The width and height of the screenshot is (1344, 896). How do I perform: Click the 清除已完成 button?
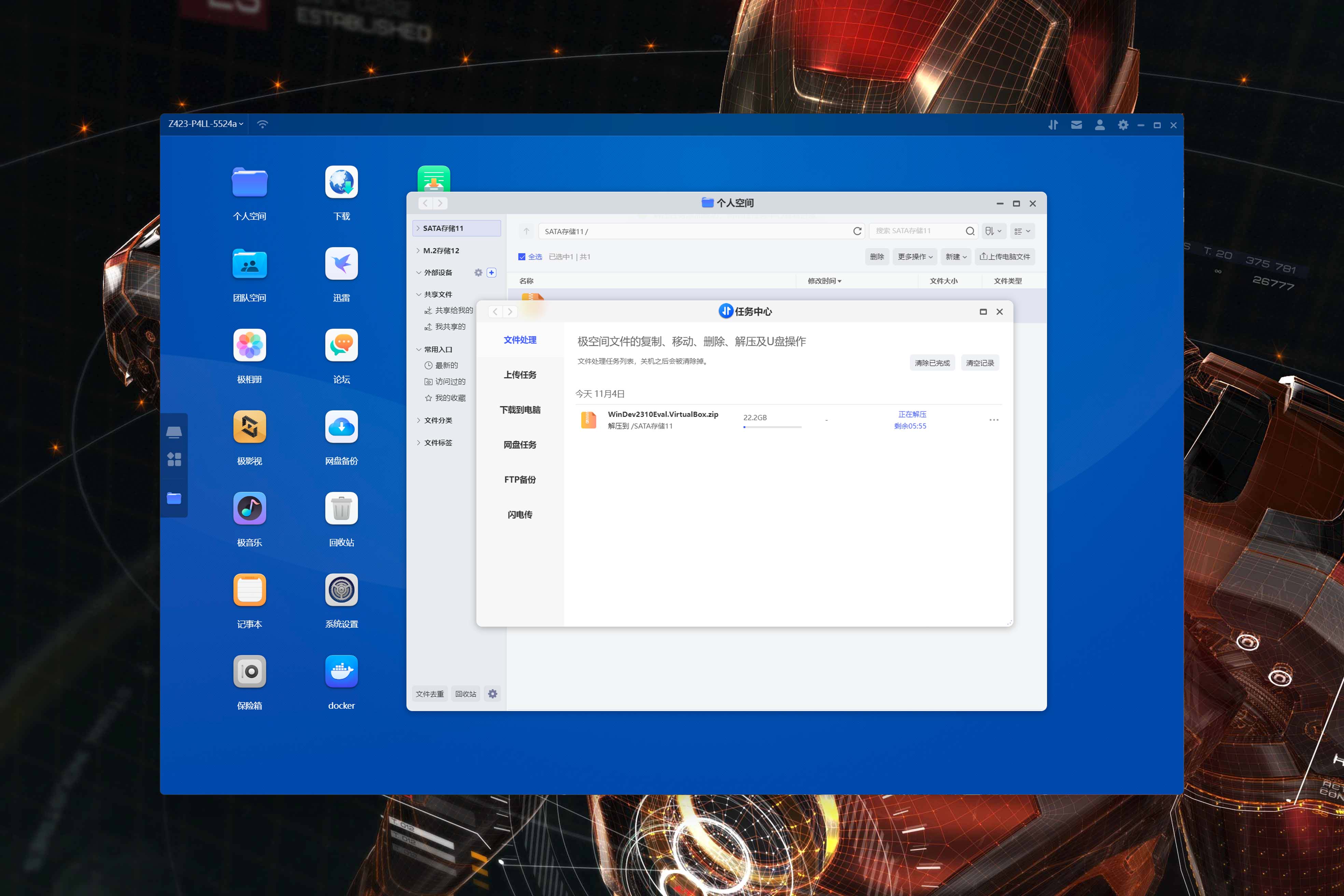coord(932,363)
